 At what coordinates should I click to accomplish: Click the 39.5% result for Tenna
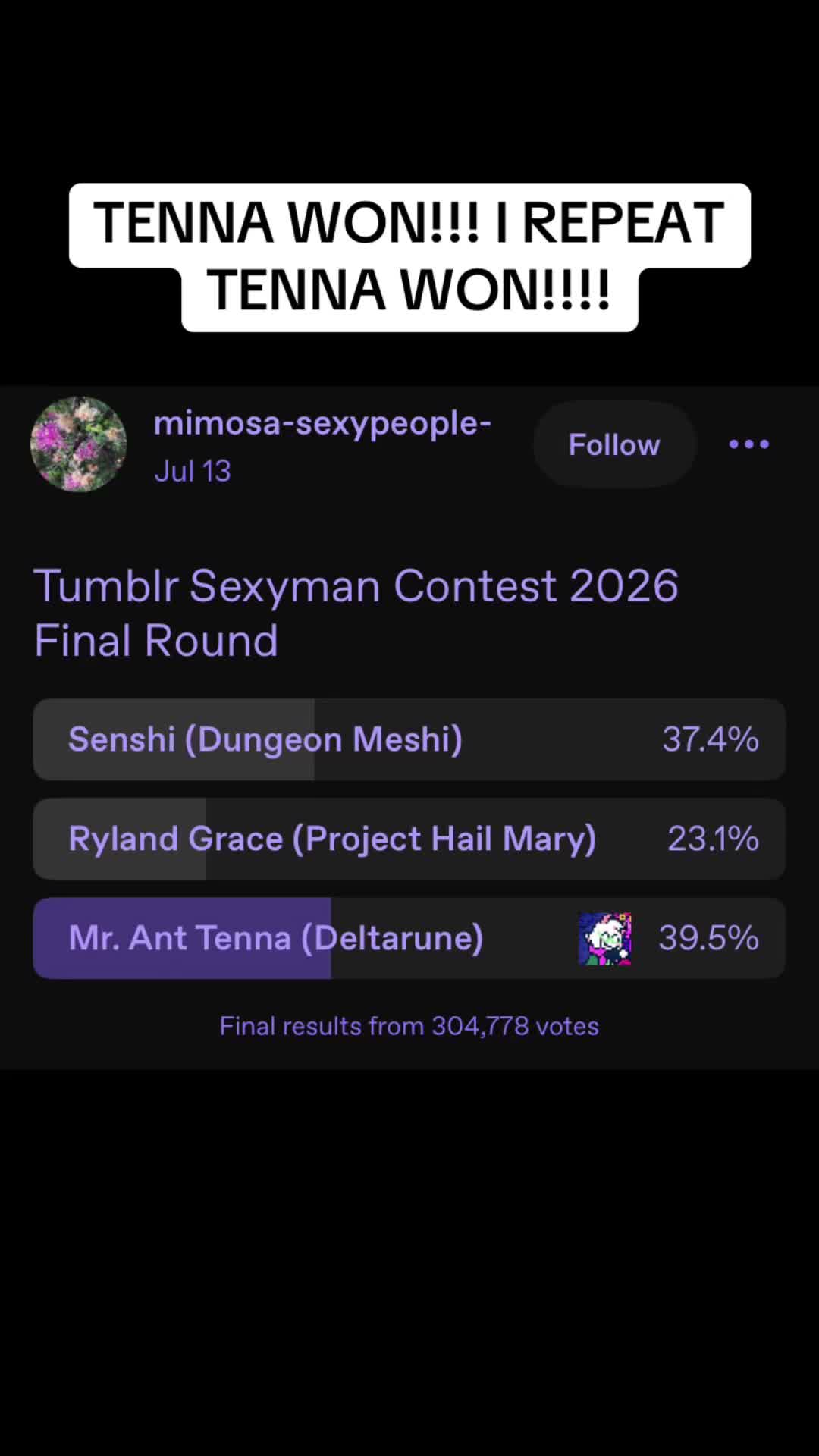click(708, 938)
